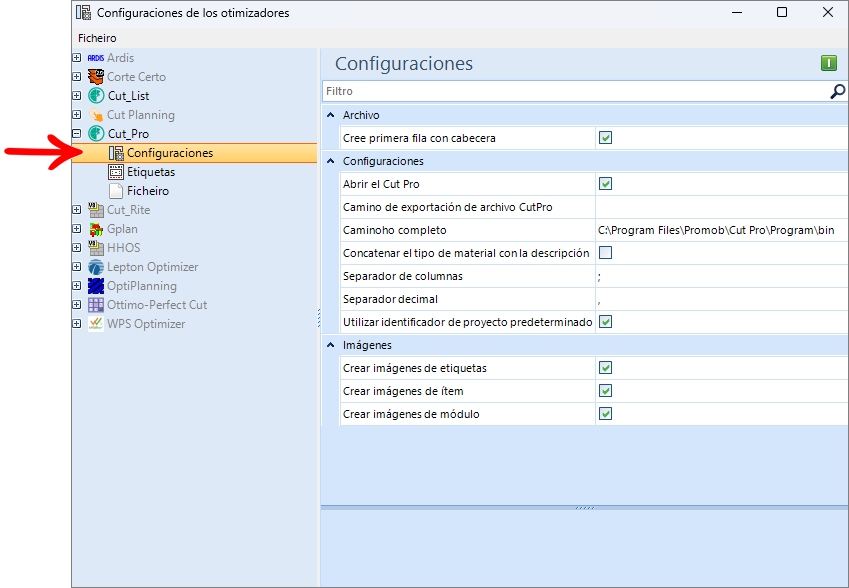Click the green info icon beside Configuraciones title
849x588 pixels.
tap(829, 63)
